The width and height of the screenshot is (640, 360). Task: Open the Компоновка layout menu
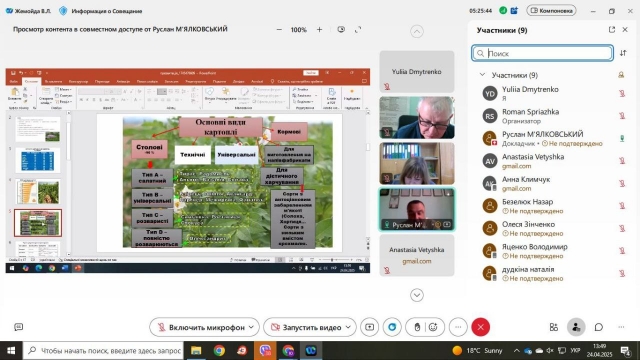pos(551,11)
